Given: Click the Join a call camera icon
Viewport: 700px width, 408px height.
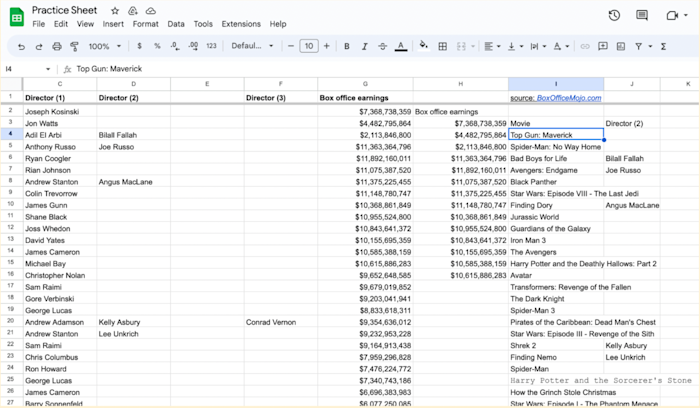Looking at the screenshot, I should tap(672, 16).
